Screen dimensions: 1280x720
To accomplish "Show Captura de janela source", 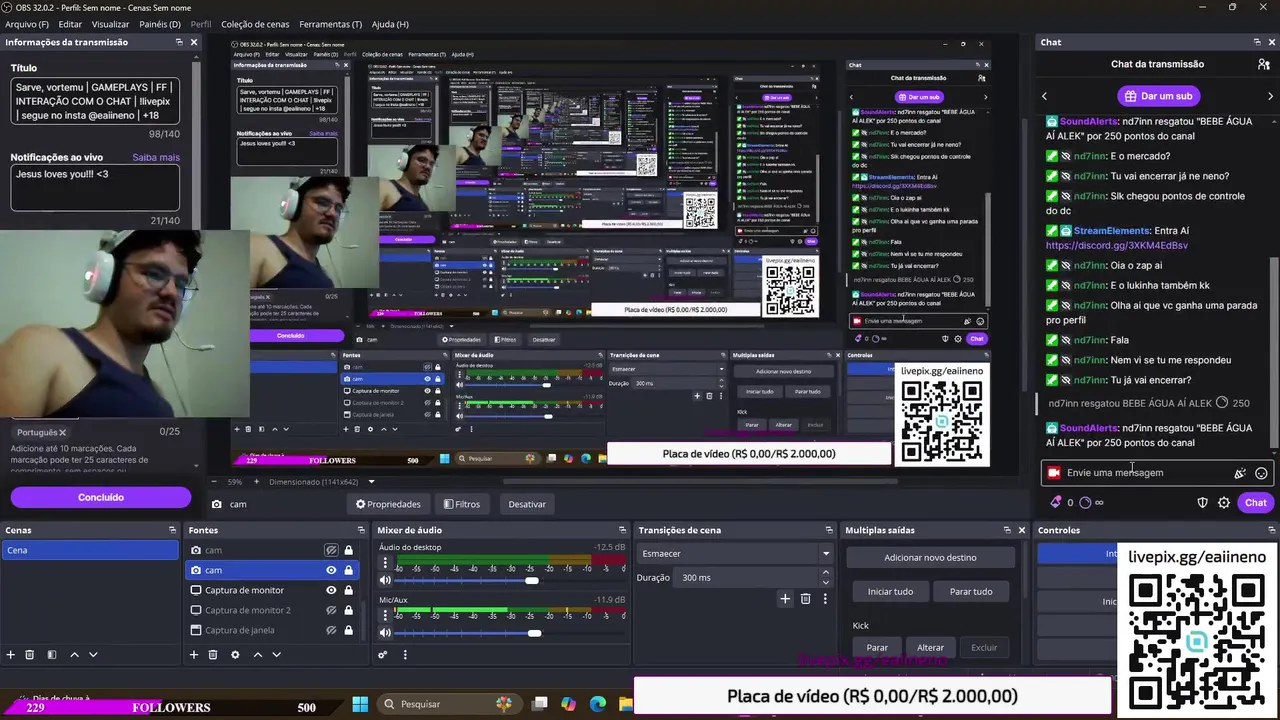I will pyautogui.click(x=331, y=630).
